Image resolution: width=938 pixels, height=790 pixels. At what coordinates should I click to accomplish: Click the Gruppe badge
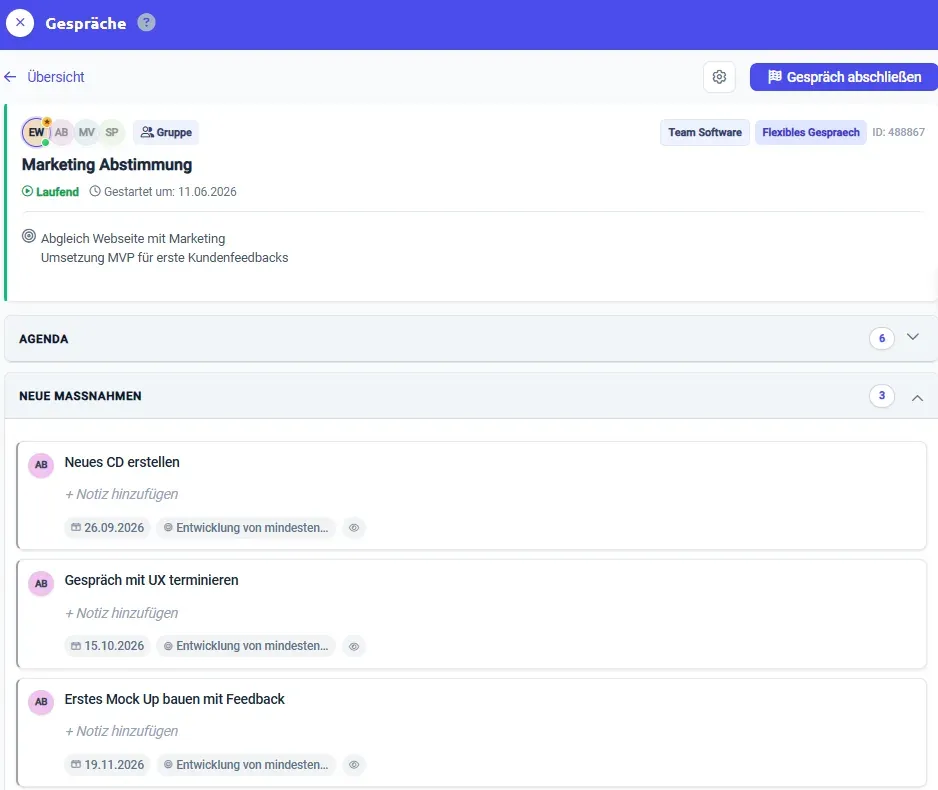pyautogui.click(x=166, y=132)
